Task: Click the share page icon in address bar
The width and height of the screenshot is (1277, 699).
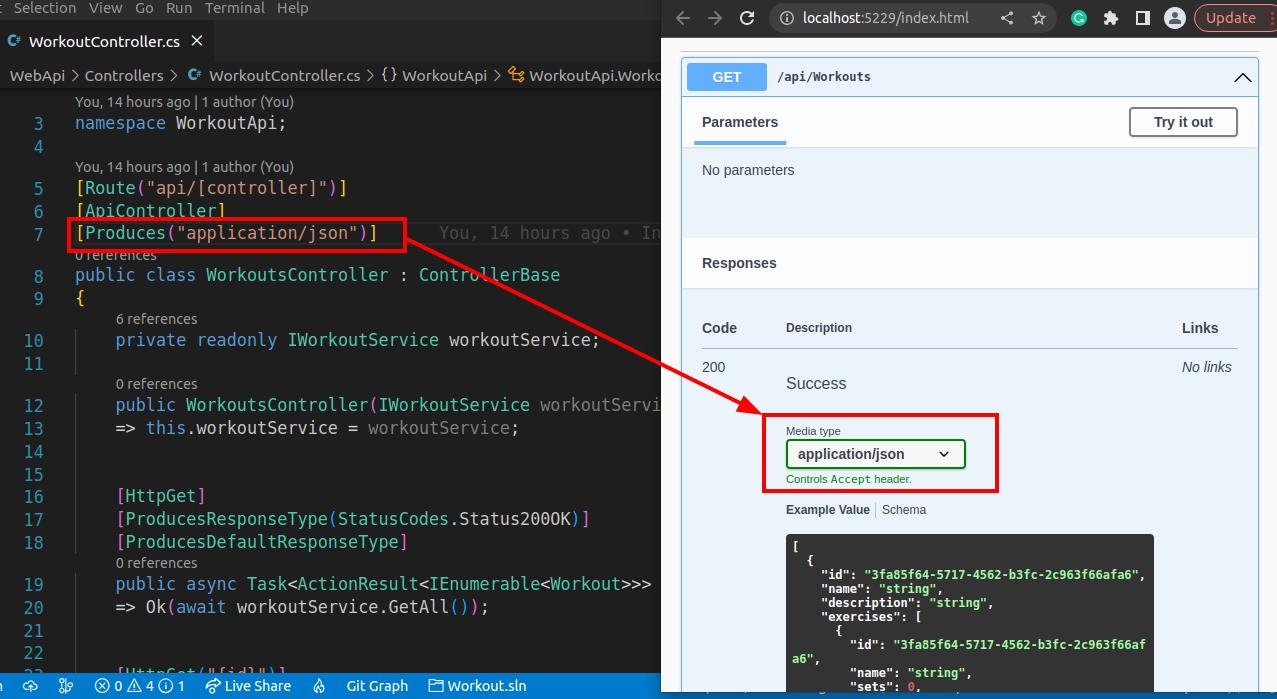Action: tap(1007, 18)
